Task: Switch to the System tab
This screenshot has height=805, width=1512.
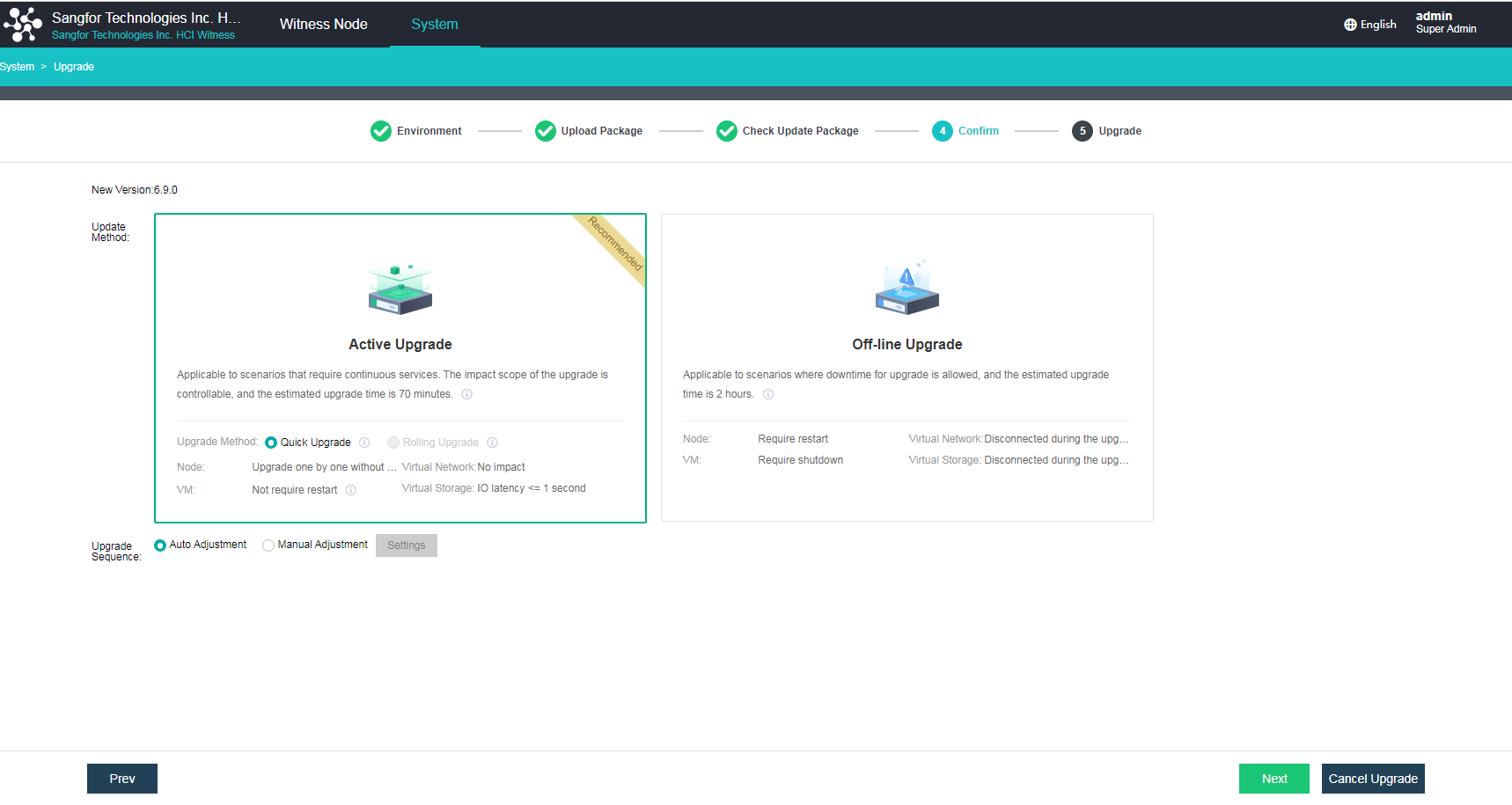Action: point(434,25)
